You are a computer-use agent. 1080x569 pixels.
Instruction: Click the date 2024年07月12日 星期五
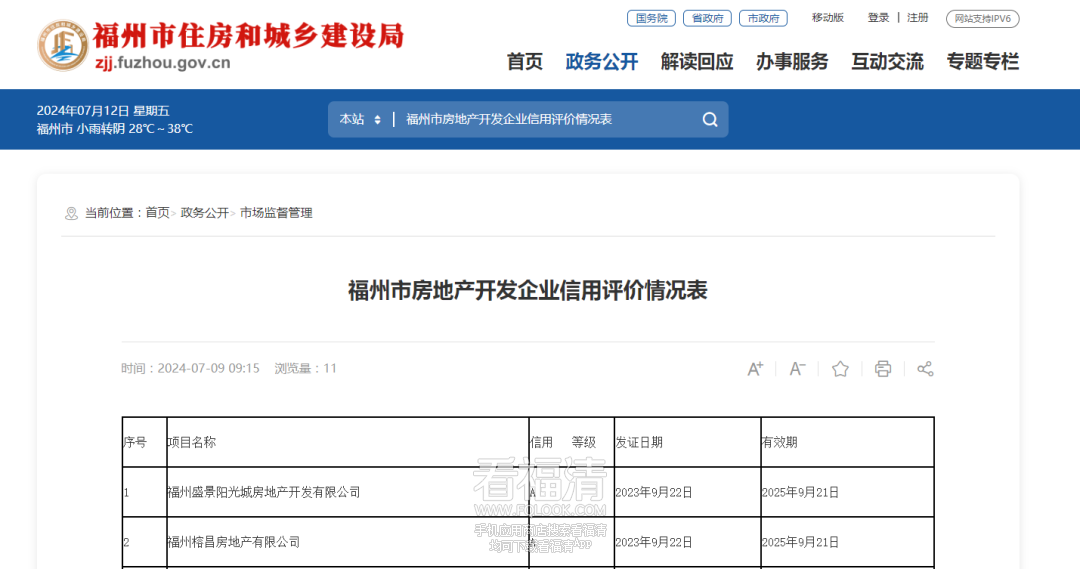[103, 111]
